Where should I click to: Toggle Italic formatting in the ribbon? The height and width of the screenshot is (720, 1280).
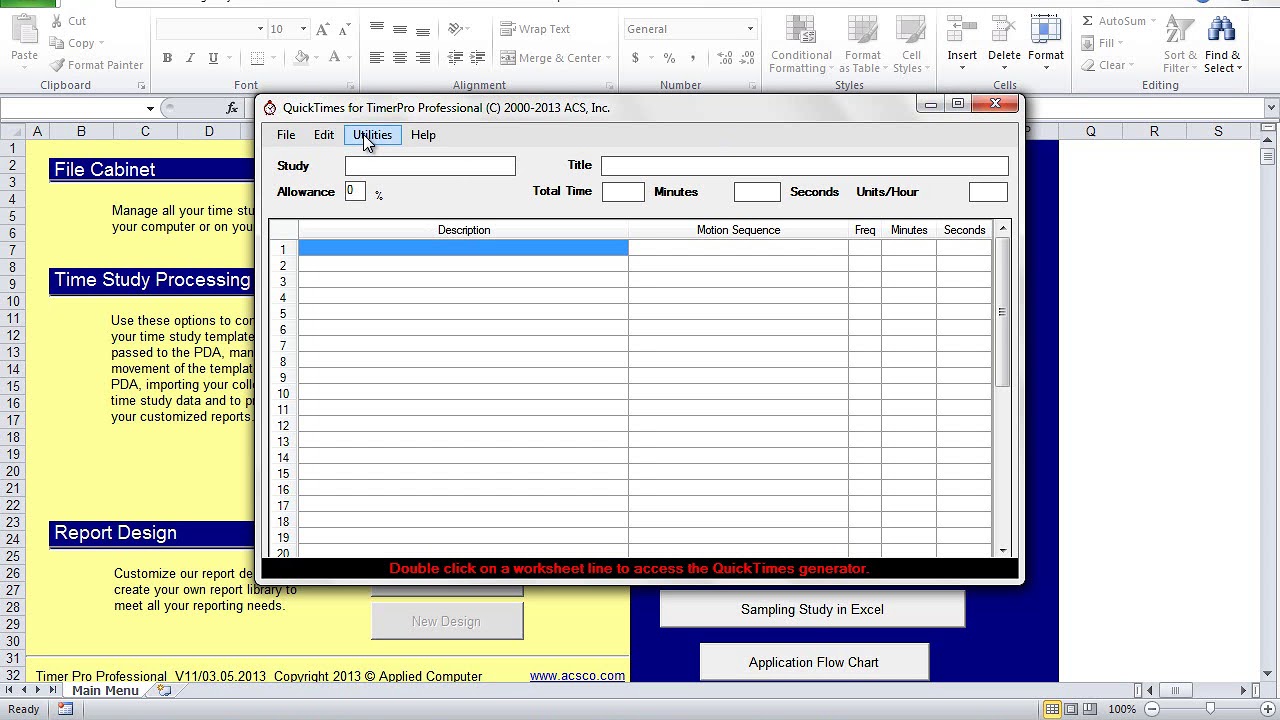189,58
